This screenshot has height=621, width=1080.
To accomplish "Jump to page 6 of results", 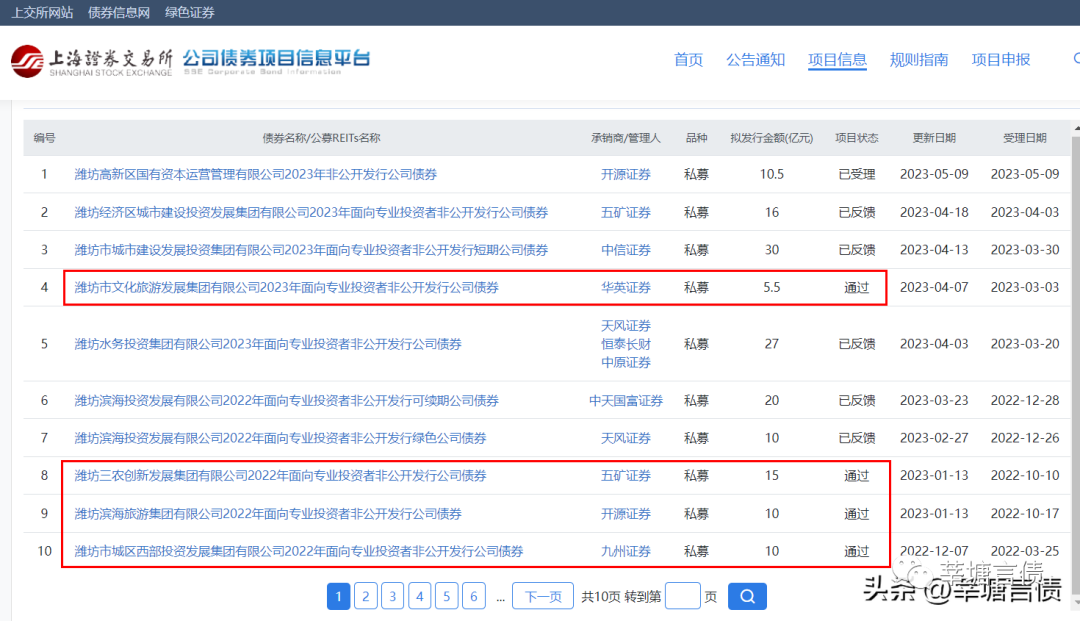I will click(x=474, y=597).
